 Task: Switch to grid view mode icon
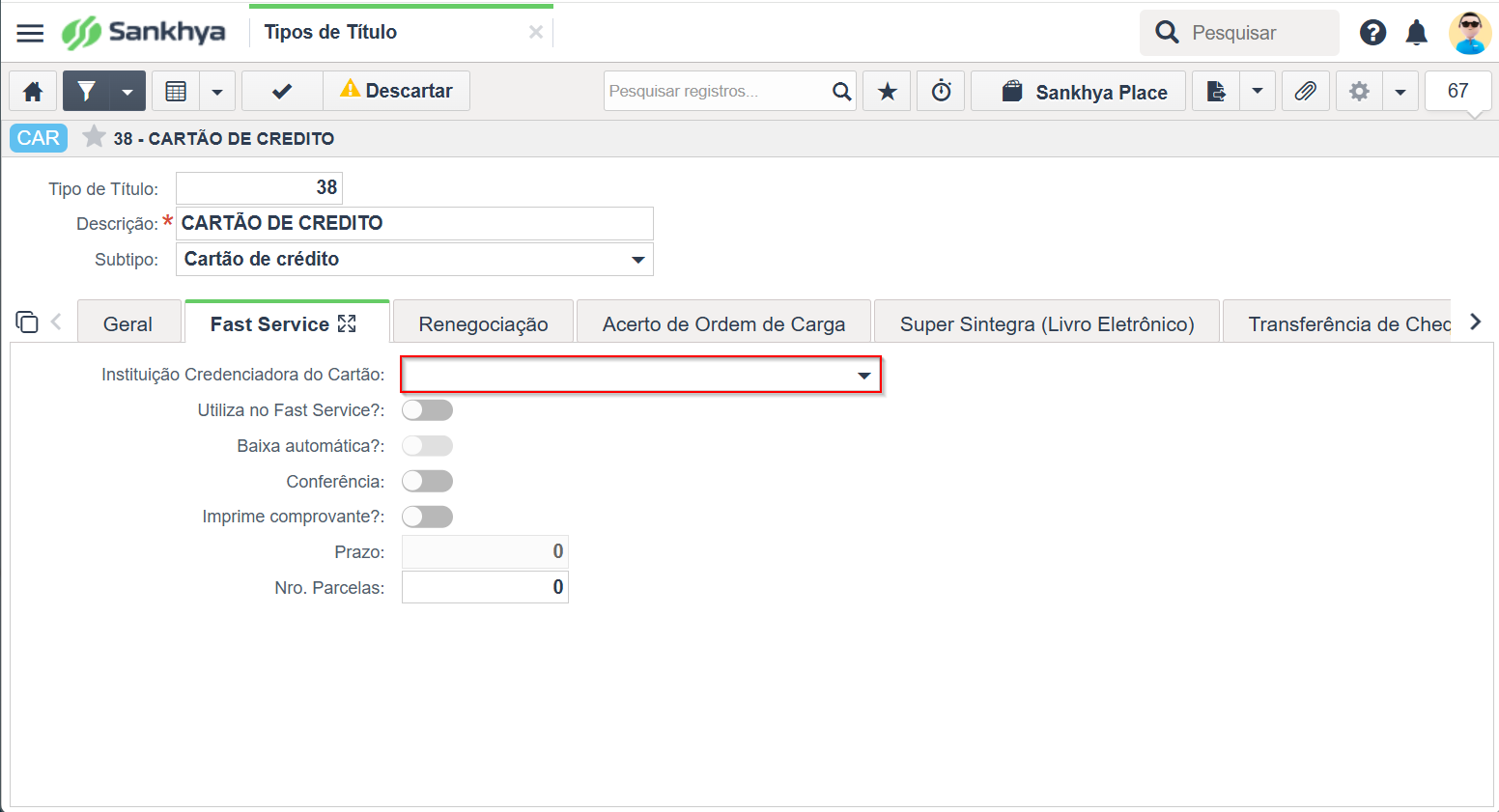click(176, 92)
